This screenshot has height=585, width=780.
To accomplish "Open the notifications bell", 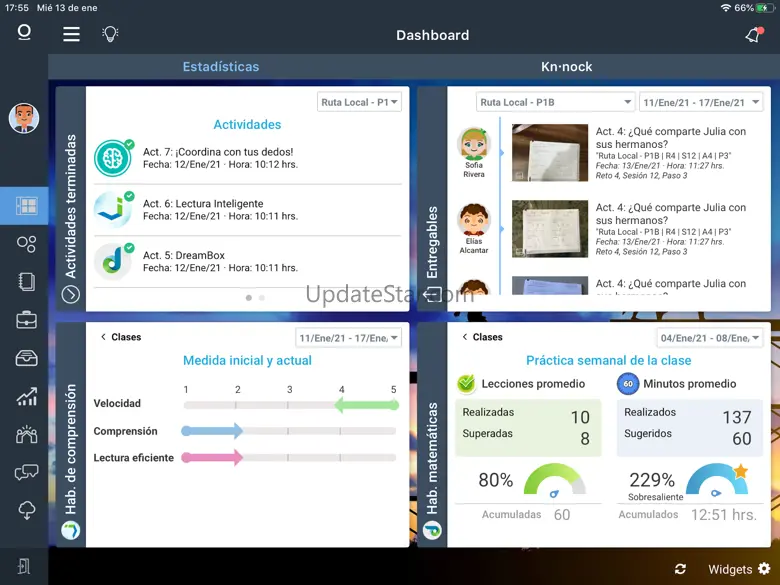I will [x=754, y=35].
